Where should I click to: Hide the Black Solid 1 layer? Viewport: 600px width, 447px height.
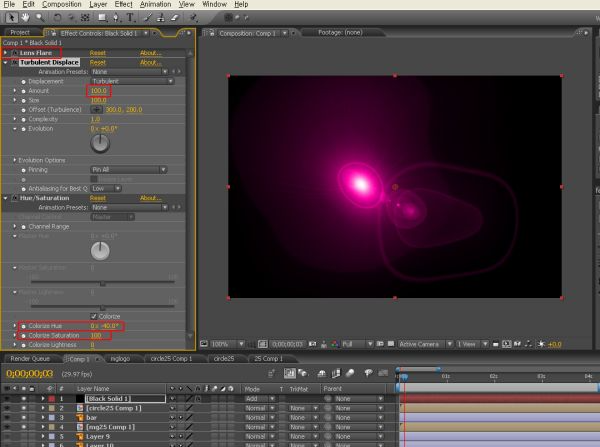tap(7, 399)
